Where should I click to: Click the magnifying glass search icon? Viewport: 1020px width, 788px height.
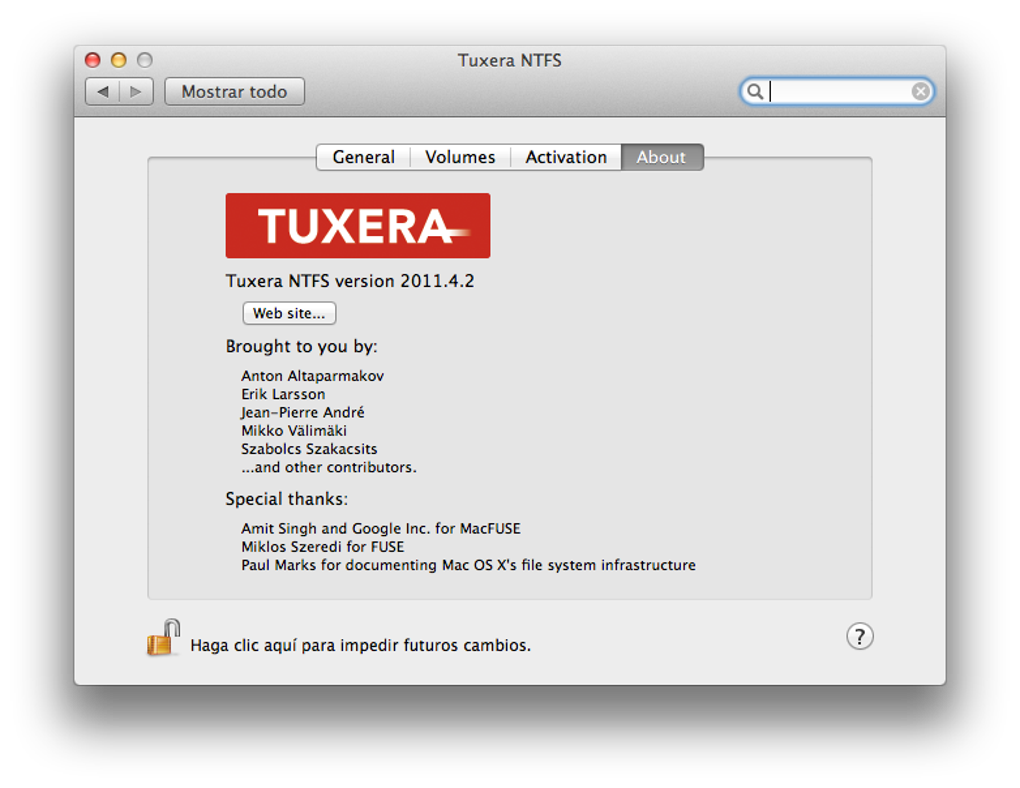(x=755, y=92)
